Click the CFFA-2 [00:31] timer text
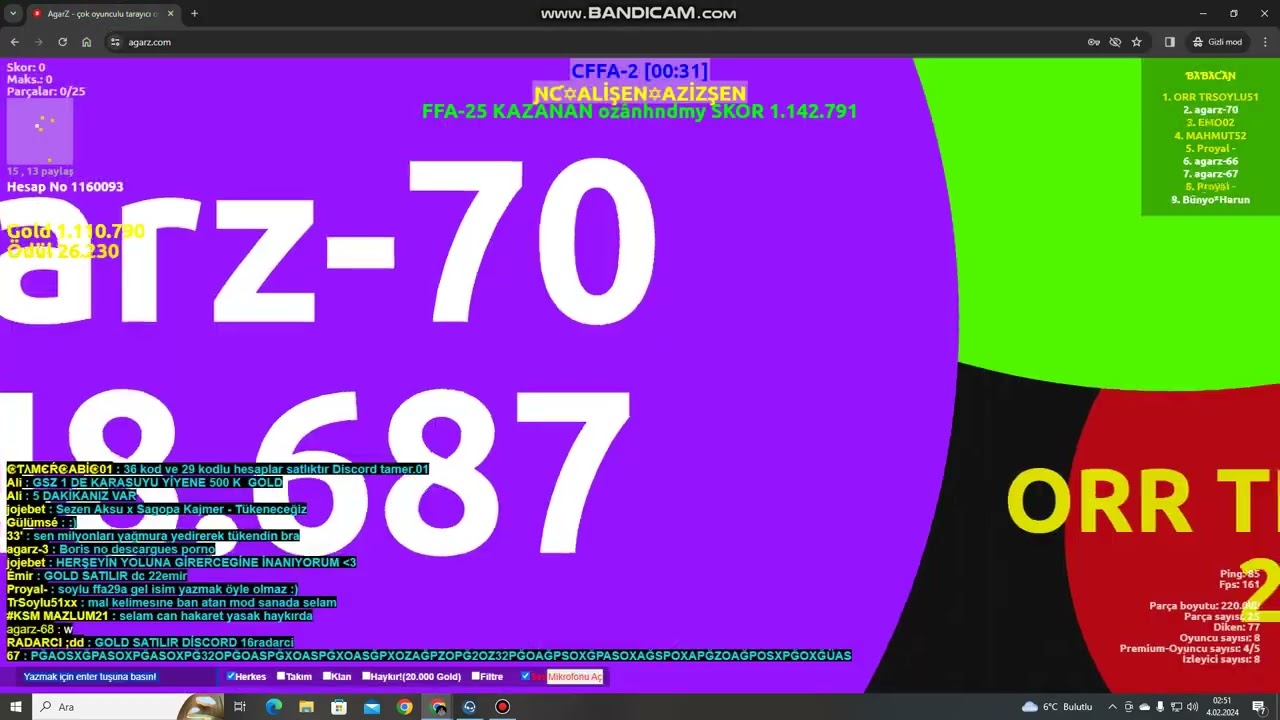The height and width of the screenshot is (720, 1280). (639, 71)
